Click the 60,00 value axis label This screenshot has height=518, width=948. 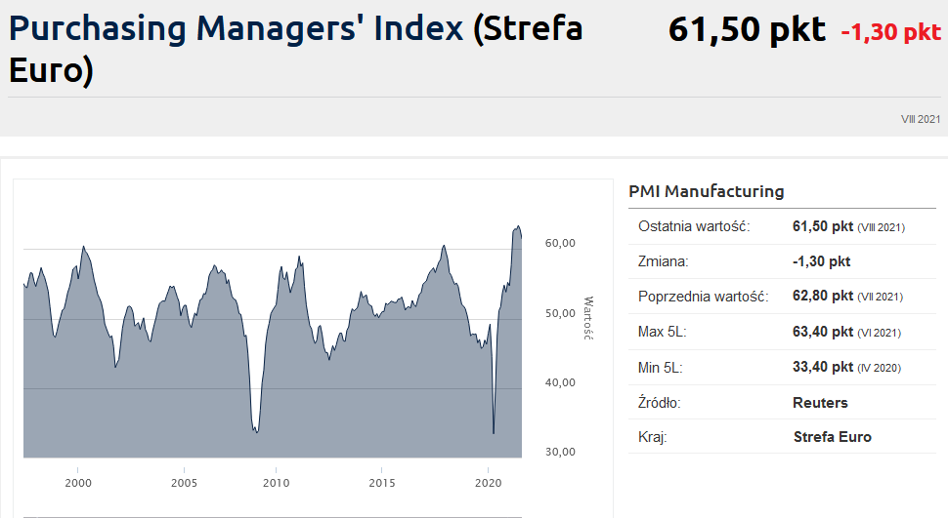click(x=559, y=243)
